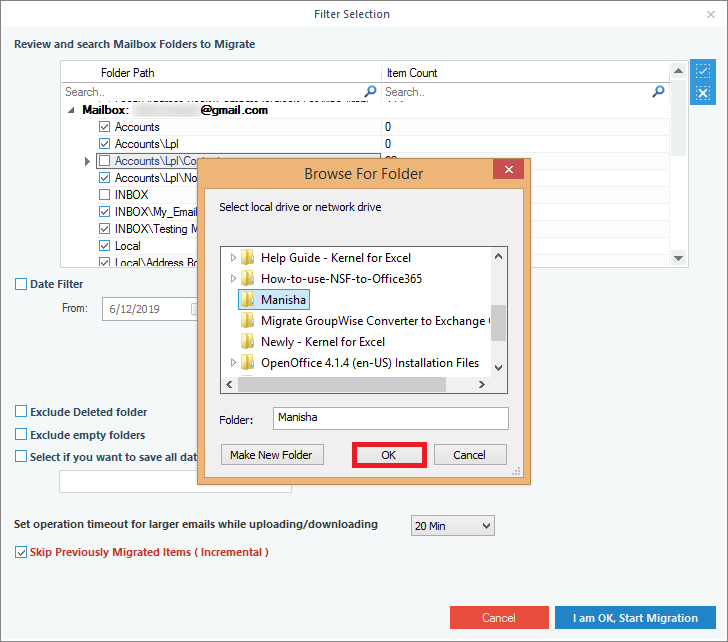Click the Newly - Kernel for Excel folder icon
The height and width of the screenshot is (642, 728).
[247, 342]
